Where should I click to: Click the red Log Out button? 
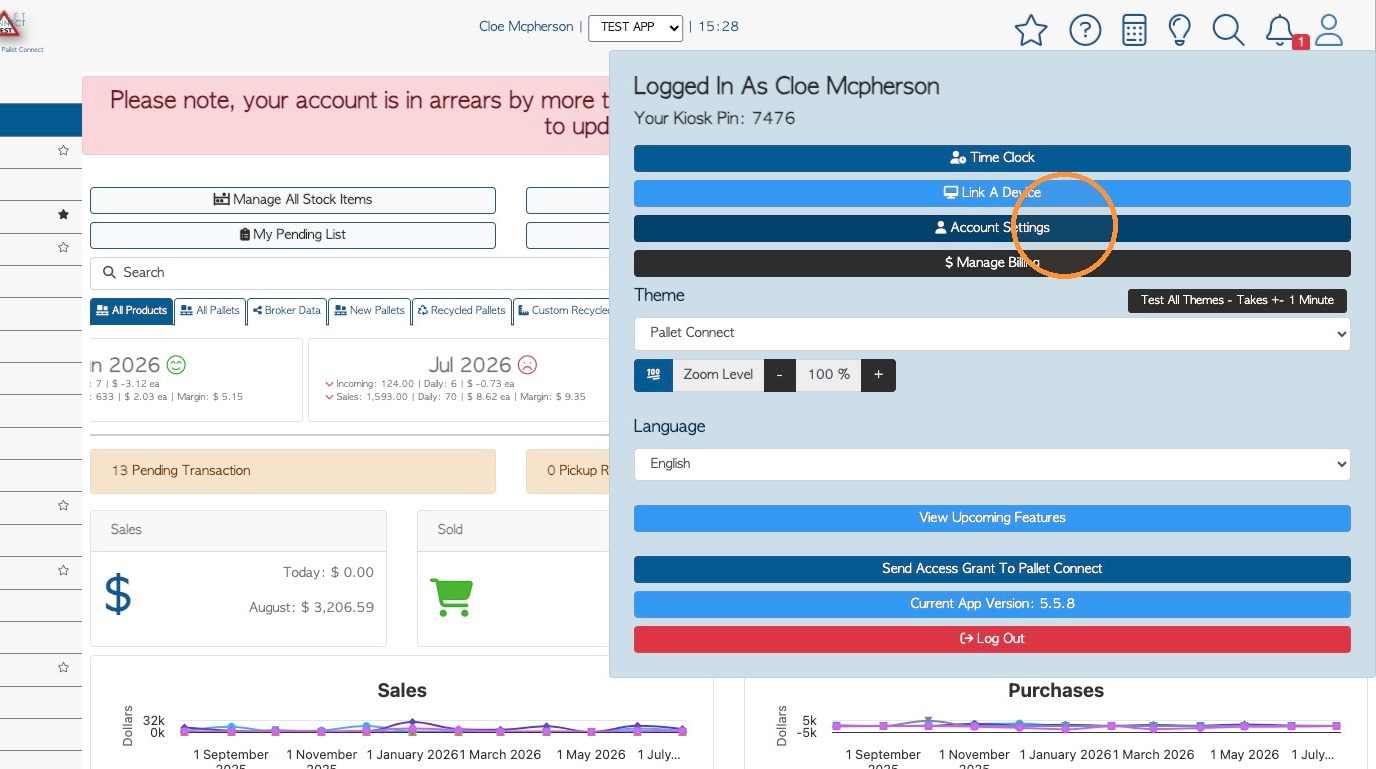[992, 639]
